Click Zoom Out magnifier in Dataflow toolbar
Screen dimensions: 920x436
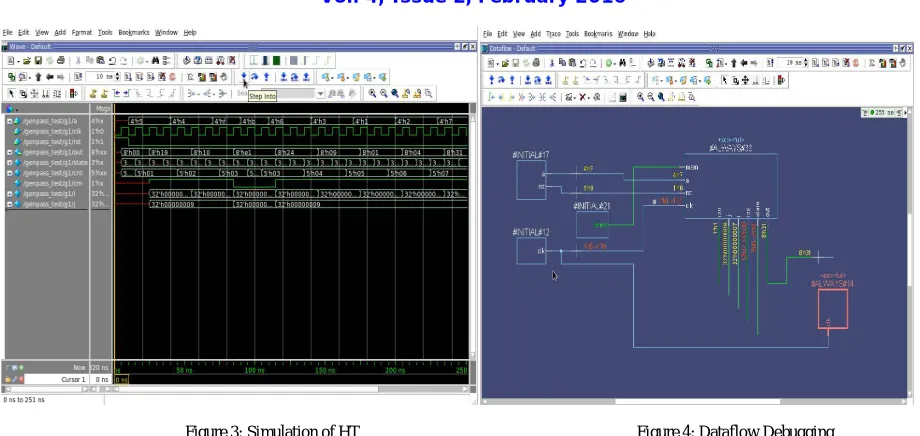(651, 97)
